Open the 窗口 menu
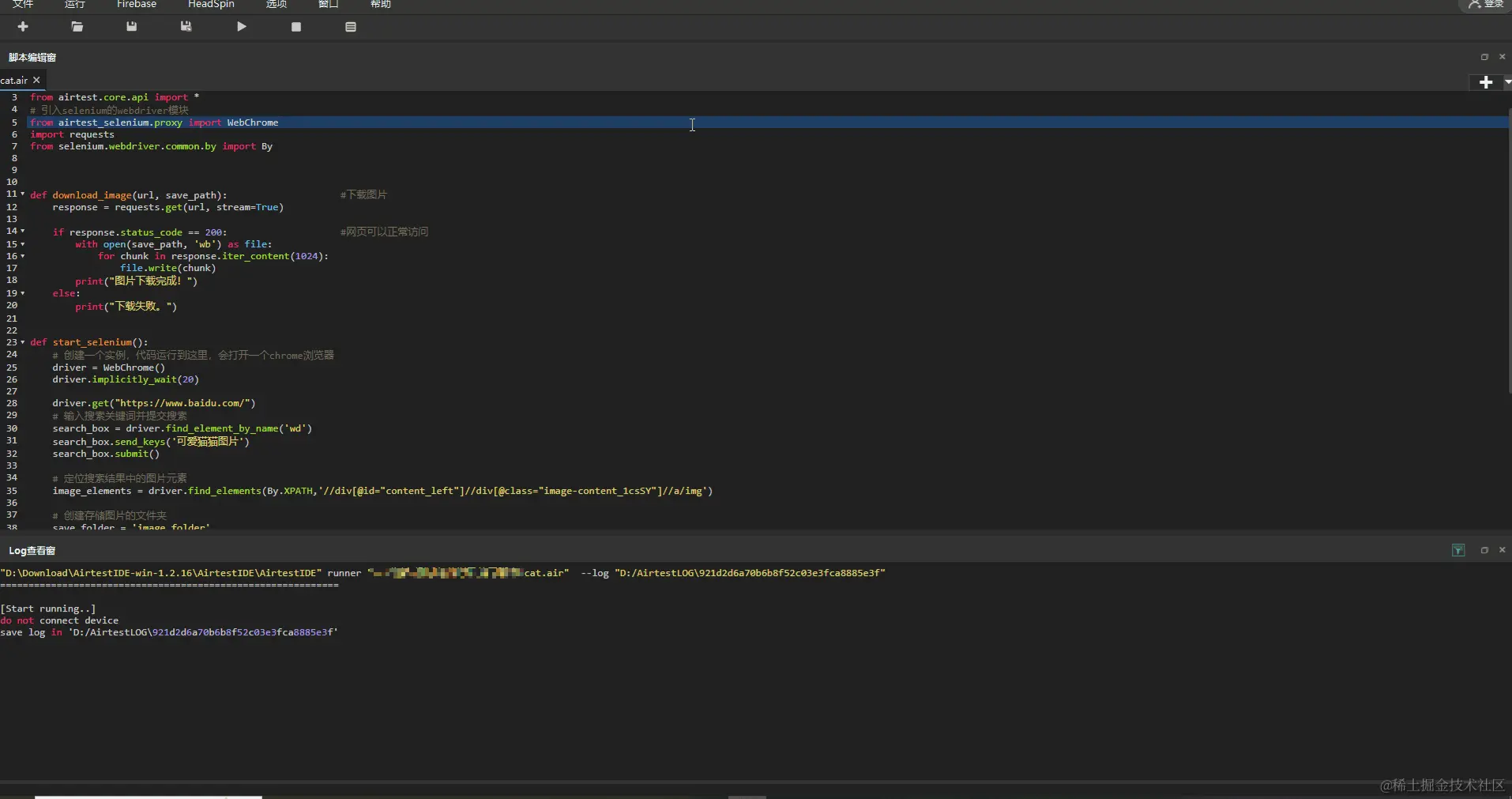Viewport: 1512px width, 799px height. [x=329, y=4]
